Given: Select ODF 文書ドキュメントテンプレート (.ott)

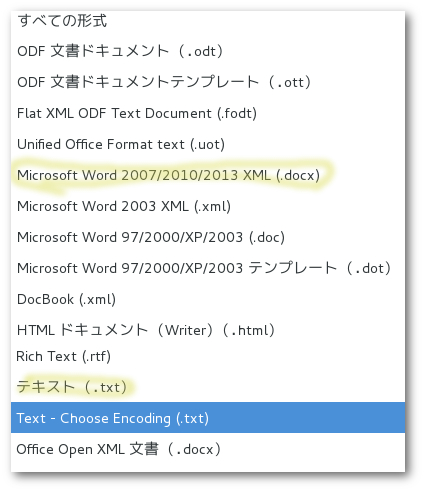Looking at the screenshot, I should [208, 82].
